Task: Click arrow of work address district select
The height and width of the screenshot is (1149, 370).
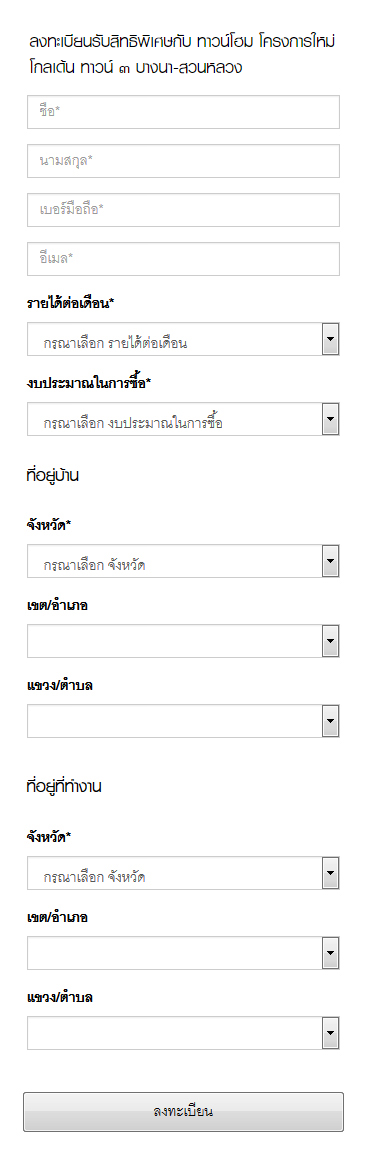Action: [330, 953]
